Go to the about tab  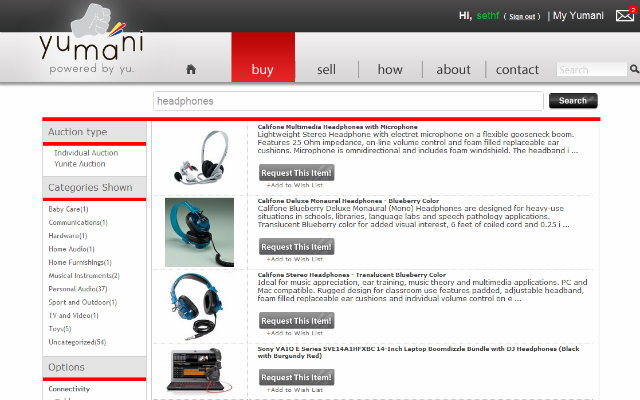(x=453, y=69)
